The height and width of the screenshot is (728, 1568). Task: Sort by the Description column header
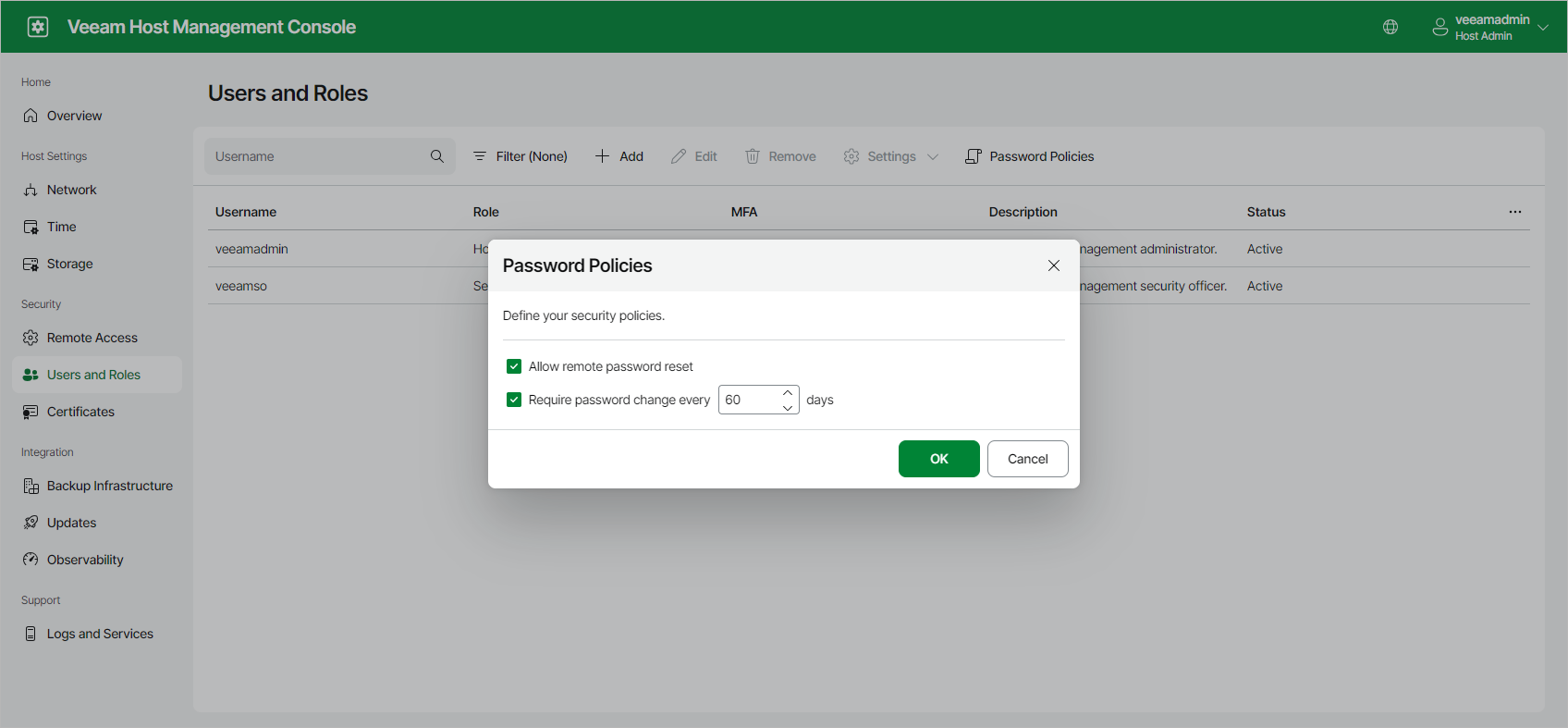point(1023,212)
